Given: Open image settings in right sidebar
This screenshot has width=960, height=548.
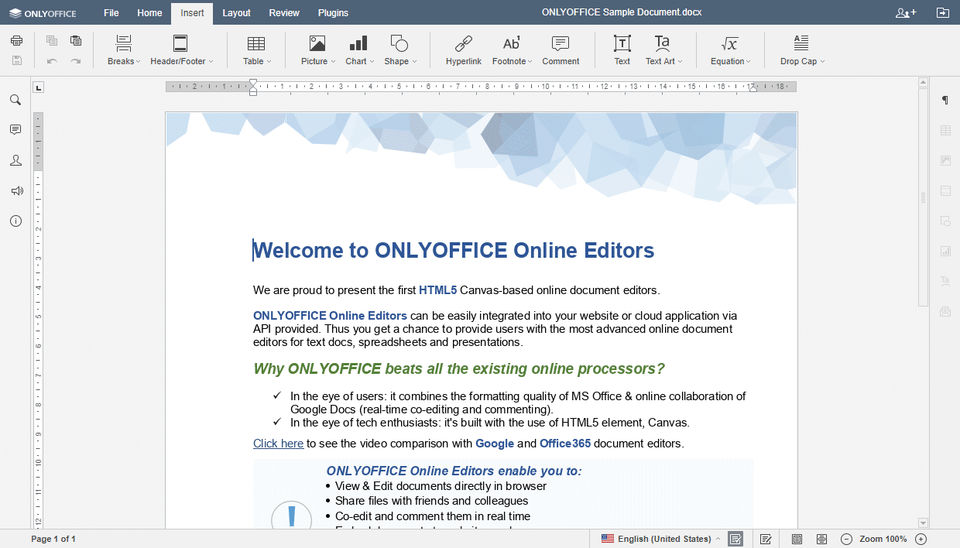Looking at the screenshot, I should click(945, 160).
